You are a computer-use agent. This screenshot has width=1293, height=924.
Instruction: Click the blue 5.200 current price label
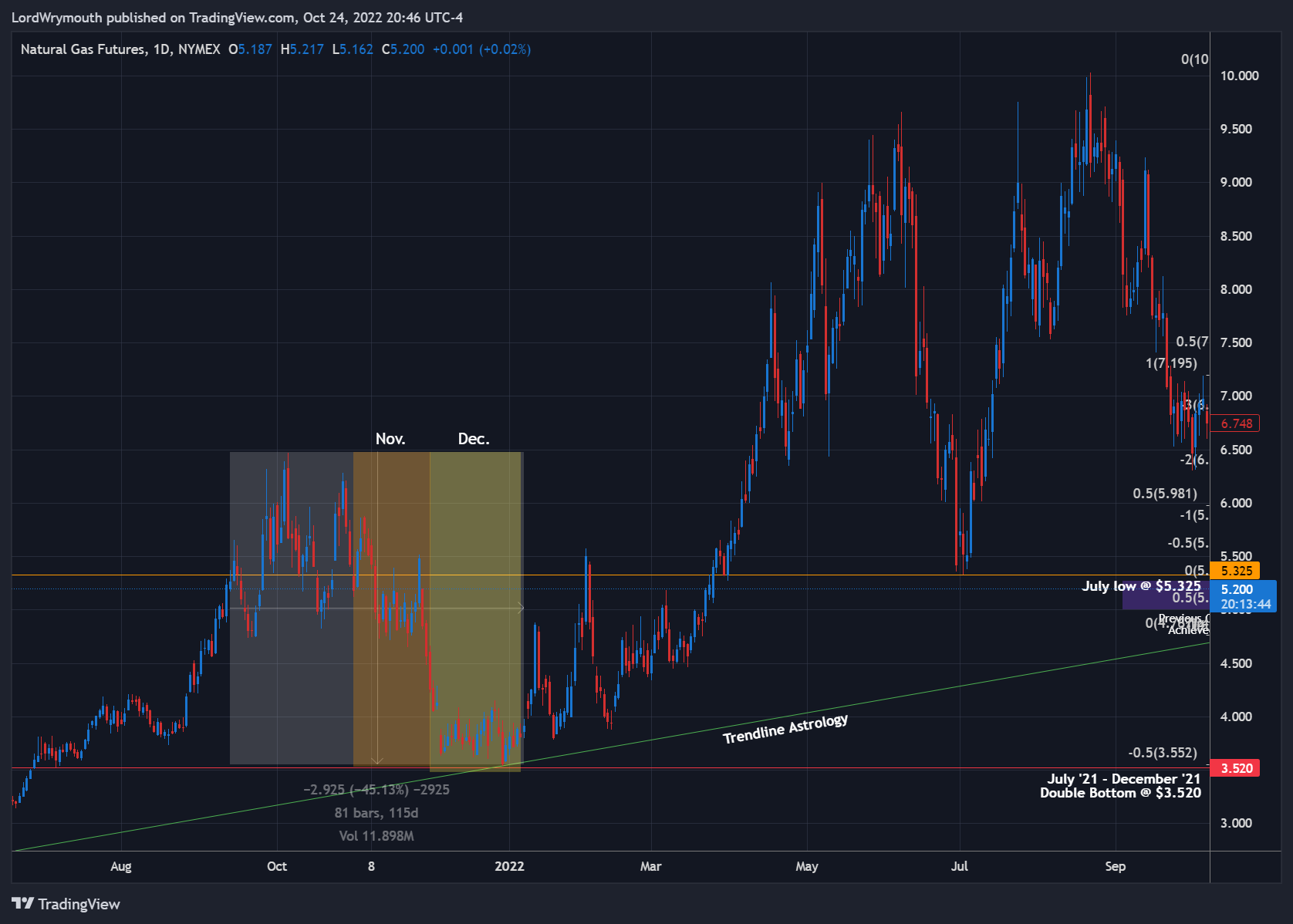point(1244,596)
